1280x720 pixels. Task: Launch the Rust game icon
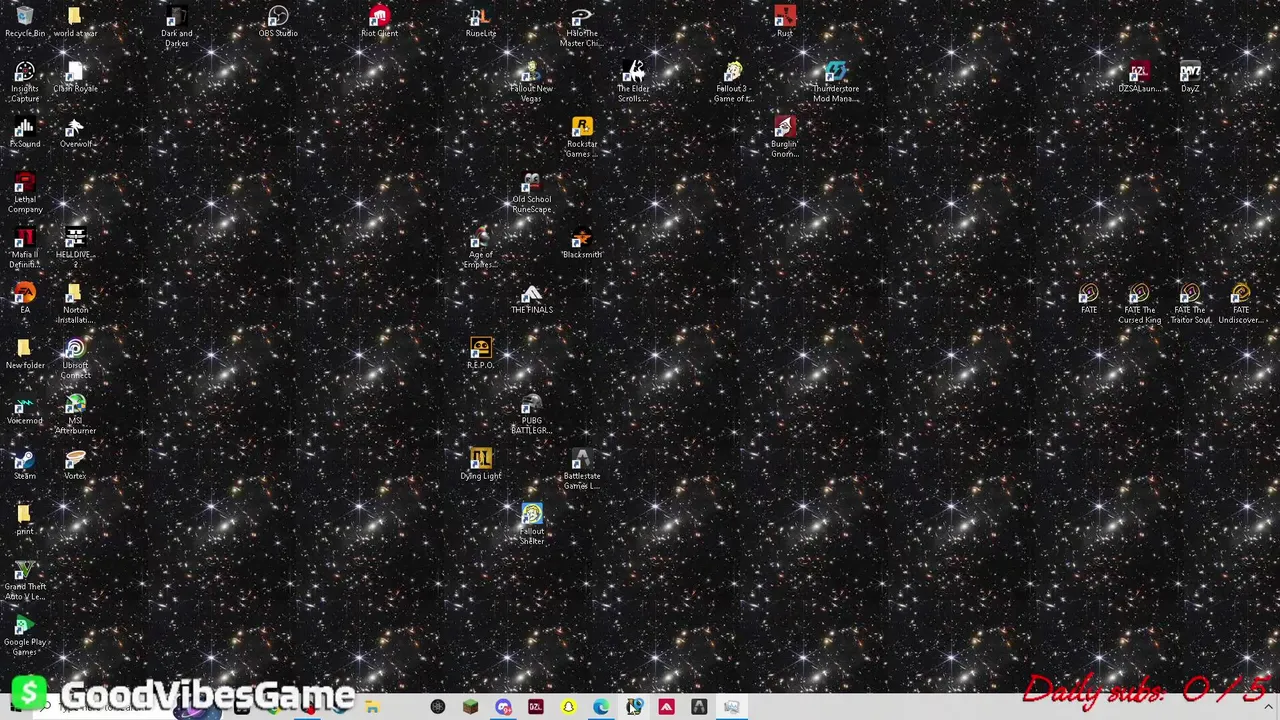click(x=785, y=21)
